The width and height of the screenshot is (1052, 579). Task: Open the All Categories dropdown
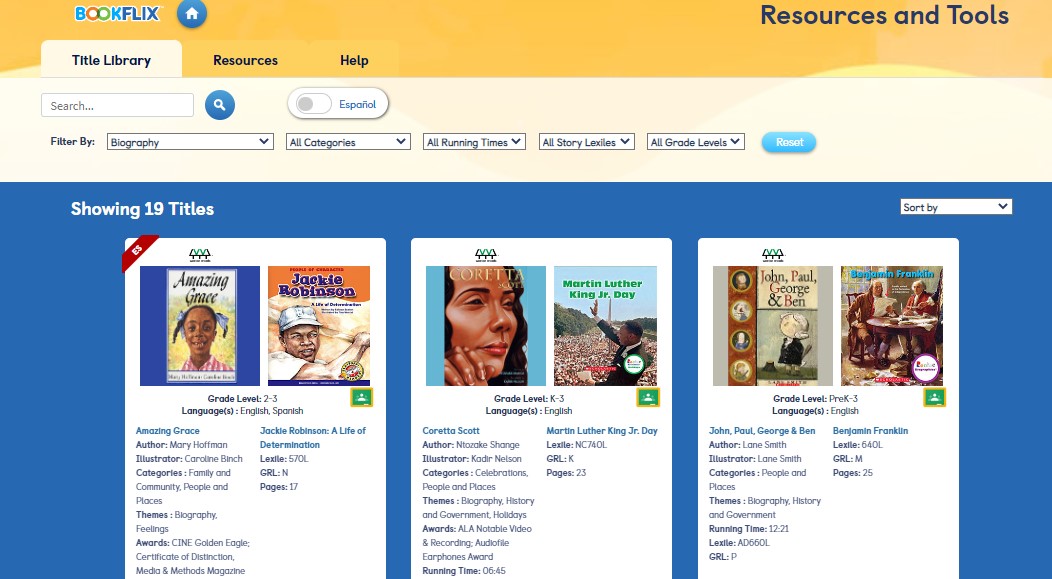pyautogui.click(x=348, y=142)
